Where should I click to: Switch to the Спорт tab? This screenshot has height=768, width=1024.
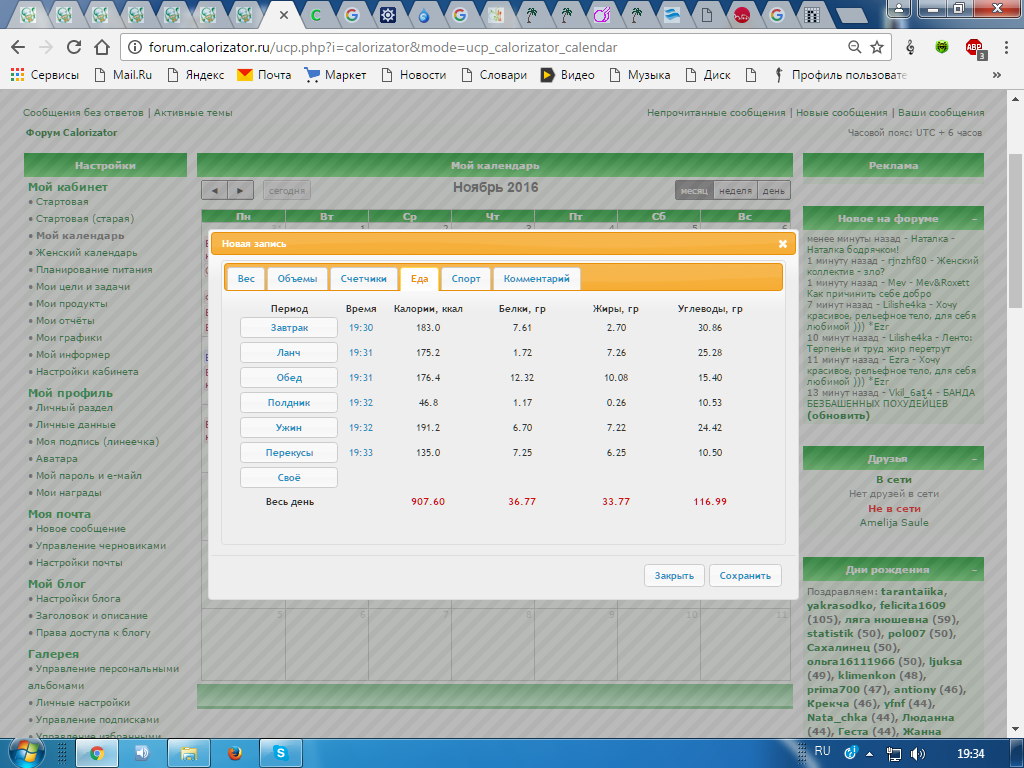[466, 278]
